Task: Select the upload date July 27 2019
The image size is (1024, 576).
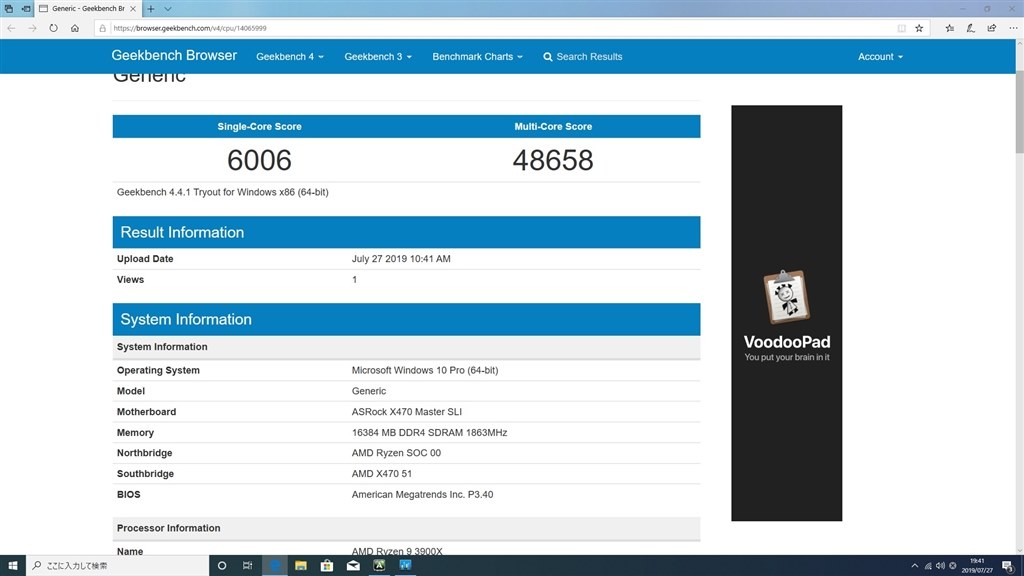Action: [x=401, y=259]
